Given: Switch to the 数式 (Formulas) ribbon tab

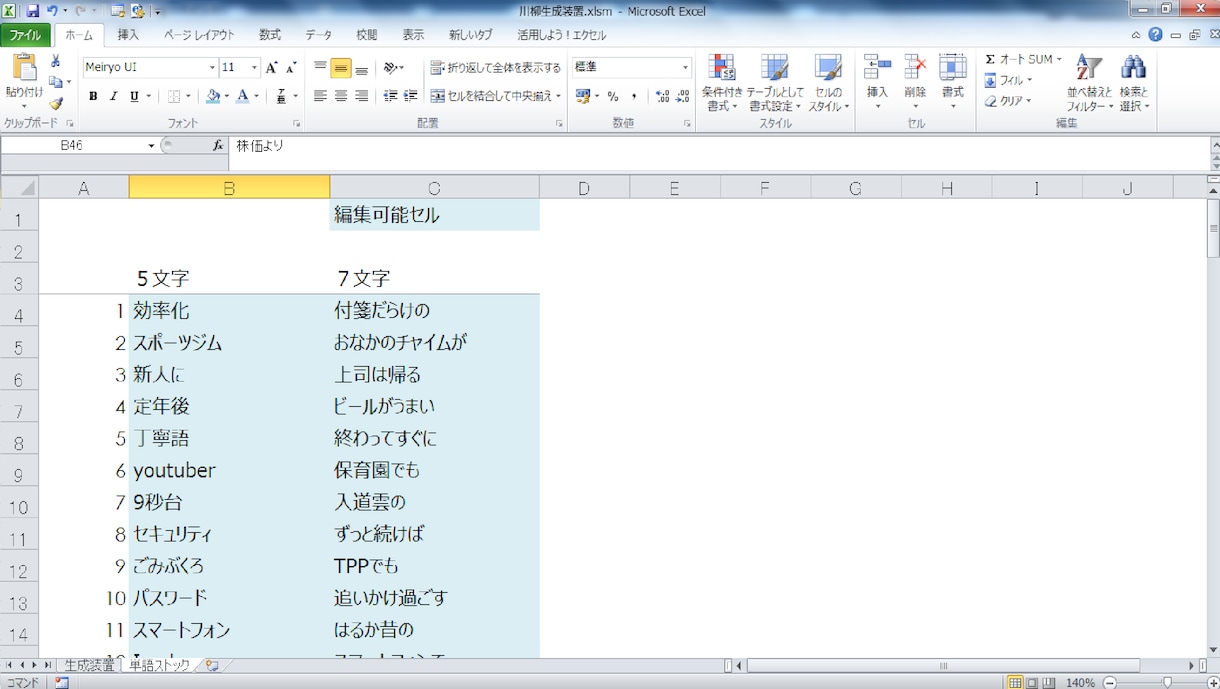Looking at the screenshot, I should coord(270,35).
